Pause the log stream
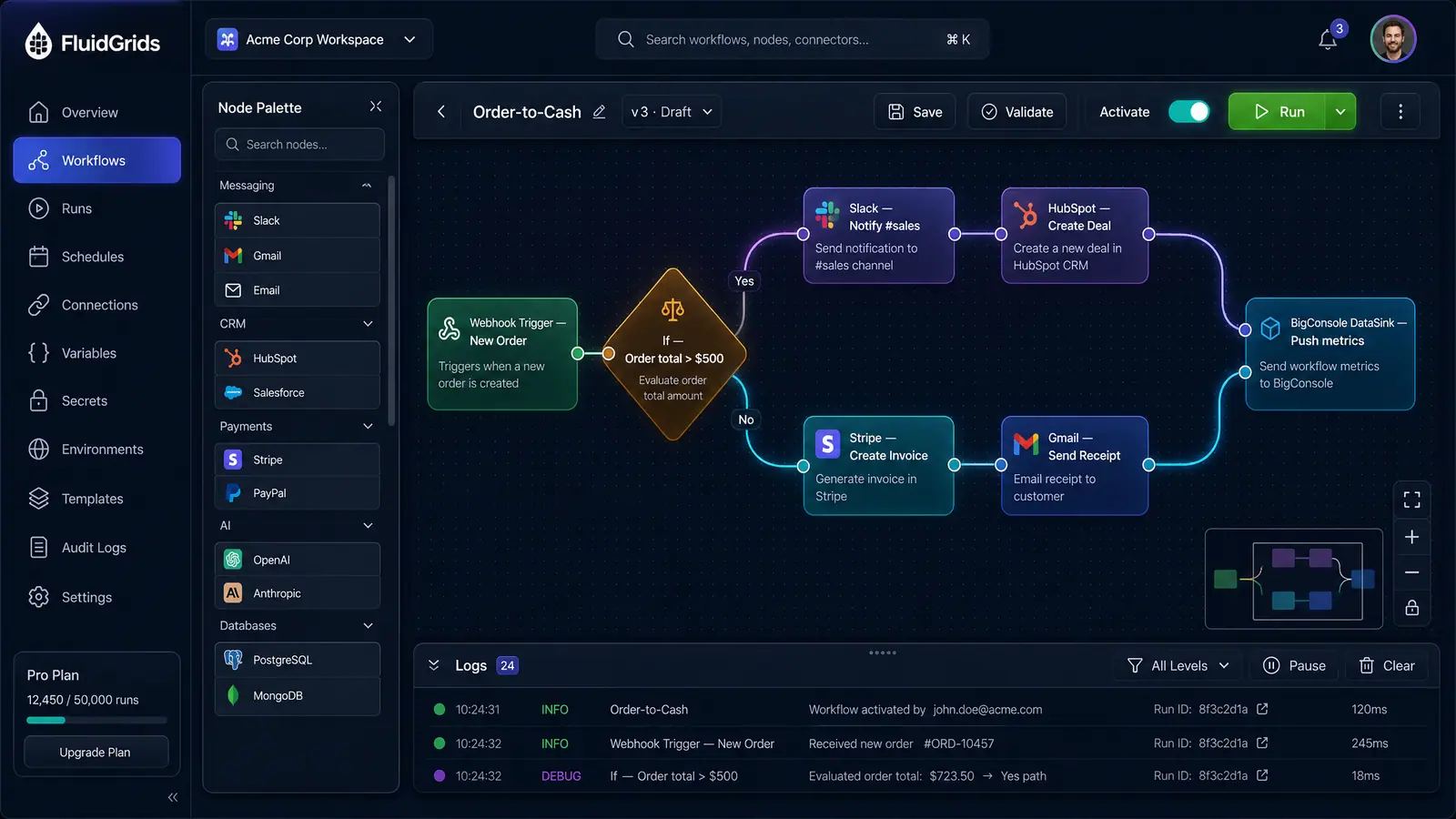Screen dimensions: 1456x819 point(1294,665)
